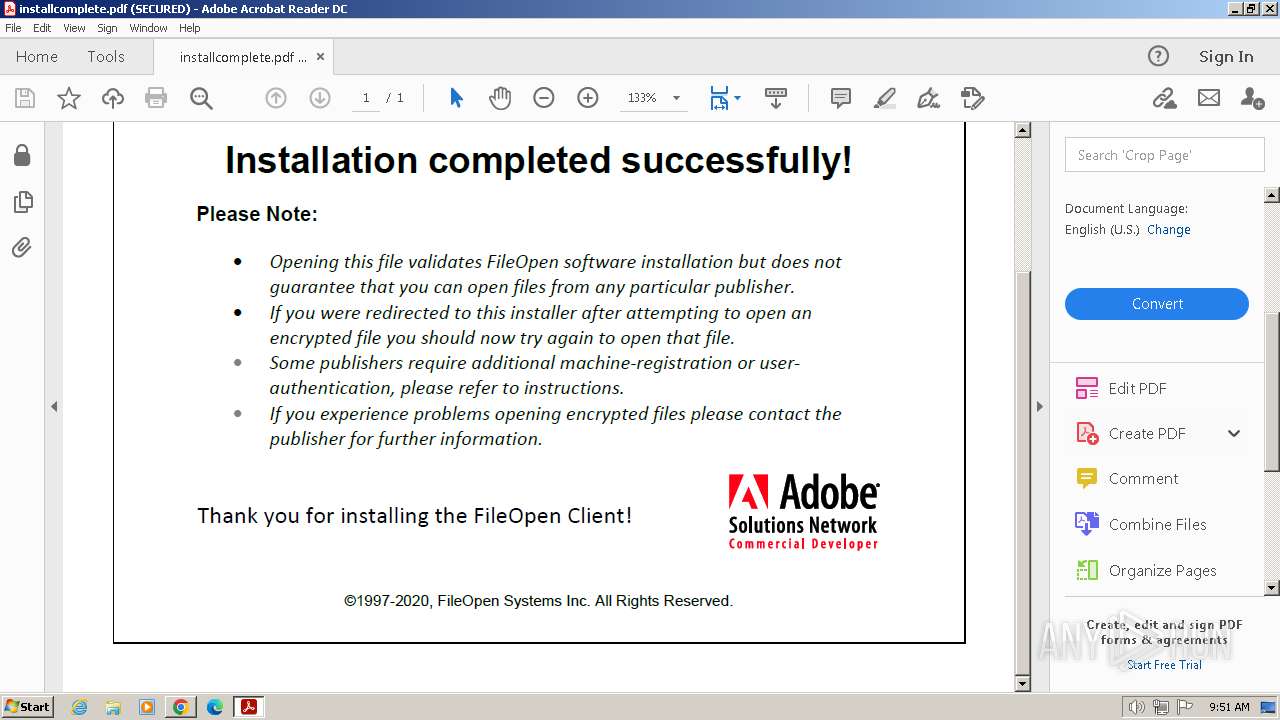Open the Window menu
The image size is (1280, 720).
point(148,28)
